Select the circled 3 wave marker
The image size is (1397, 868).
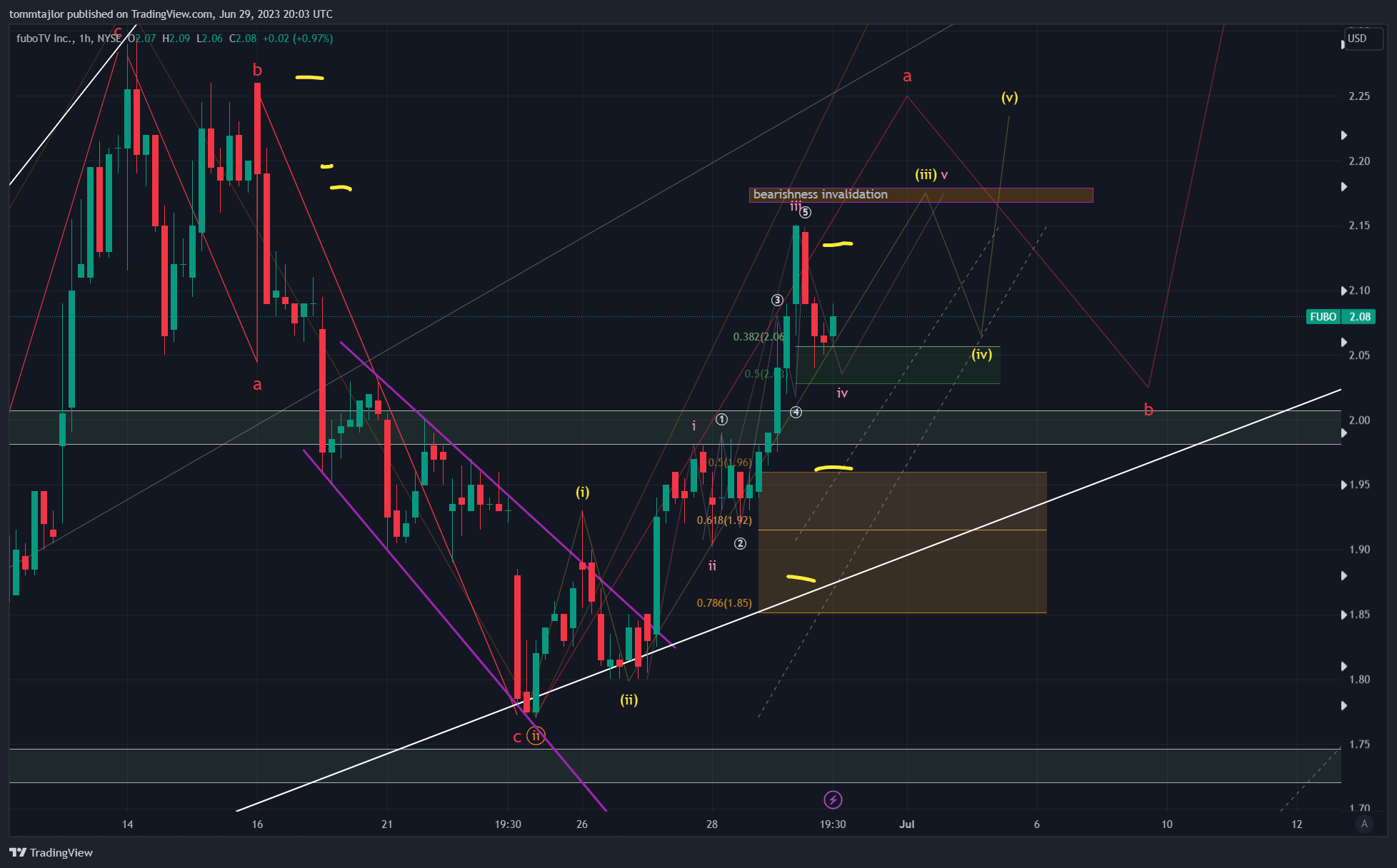[x=778, y=301]
